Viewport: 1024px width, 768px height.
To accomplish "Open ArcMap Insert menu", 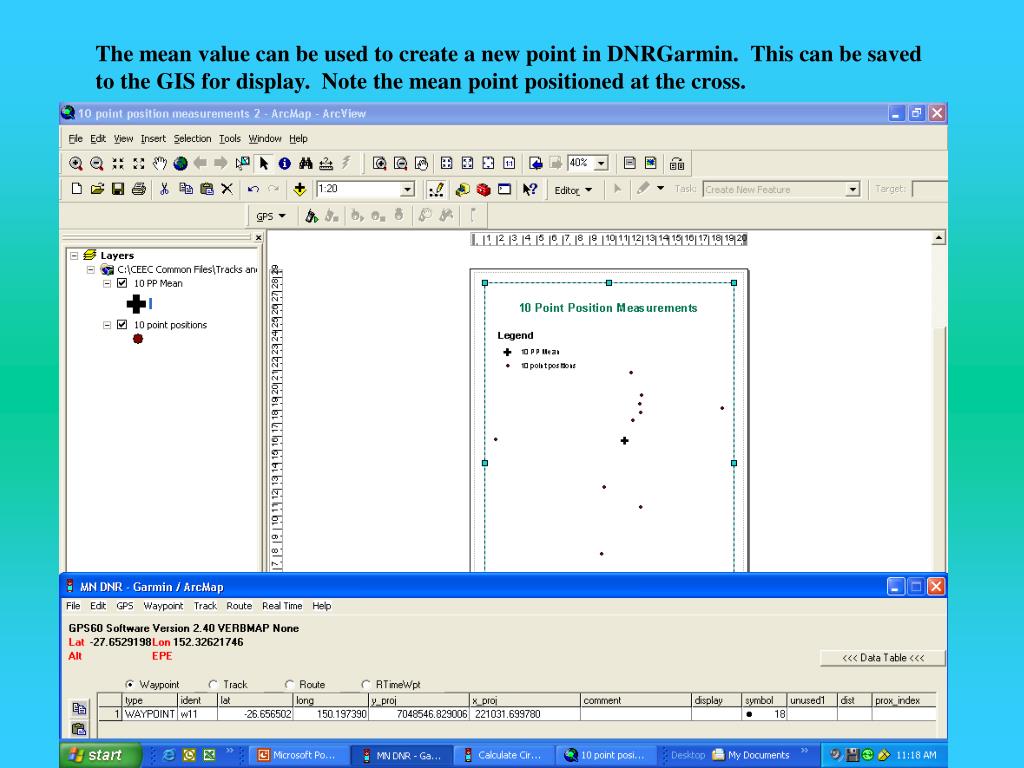I will pos(153,138).
